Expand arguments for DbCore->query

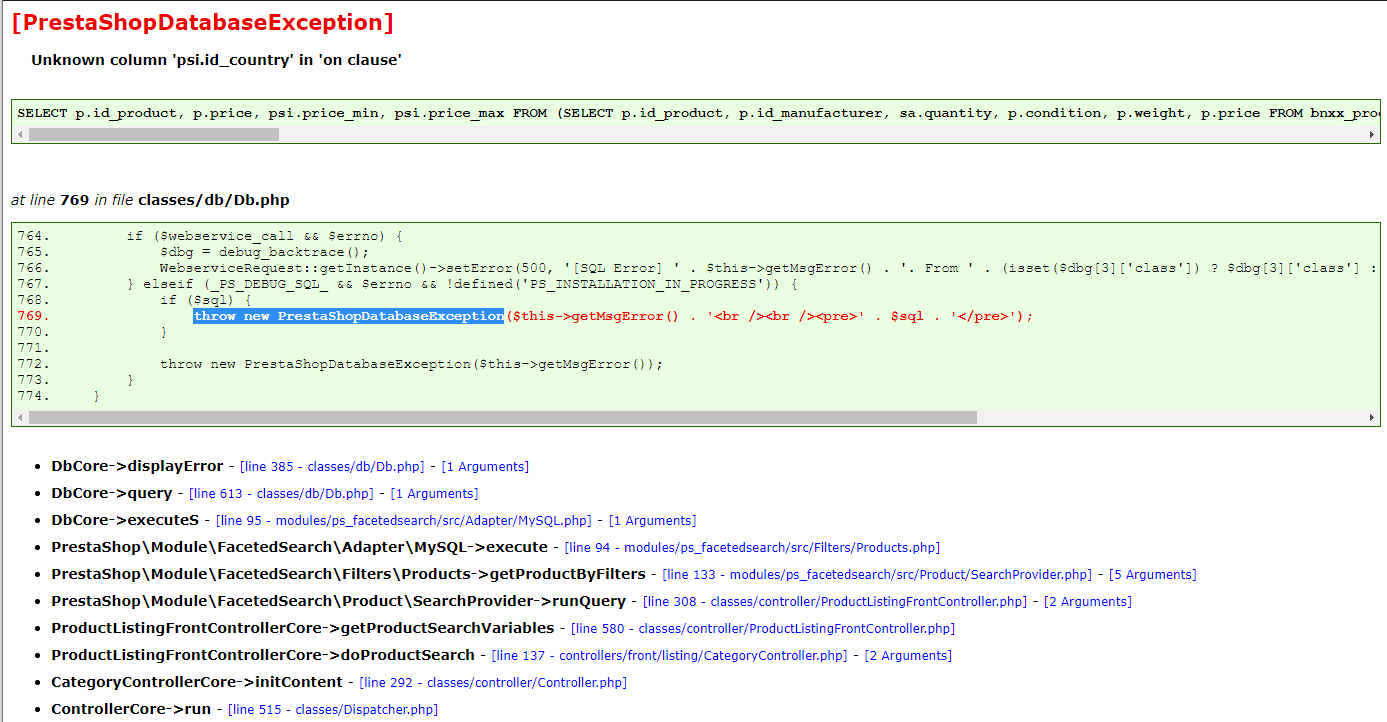click(434, 494)
